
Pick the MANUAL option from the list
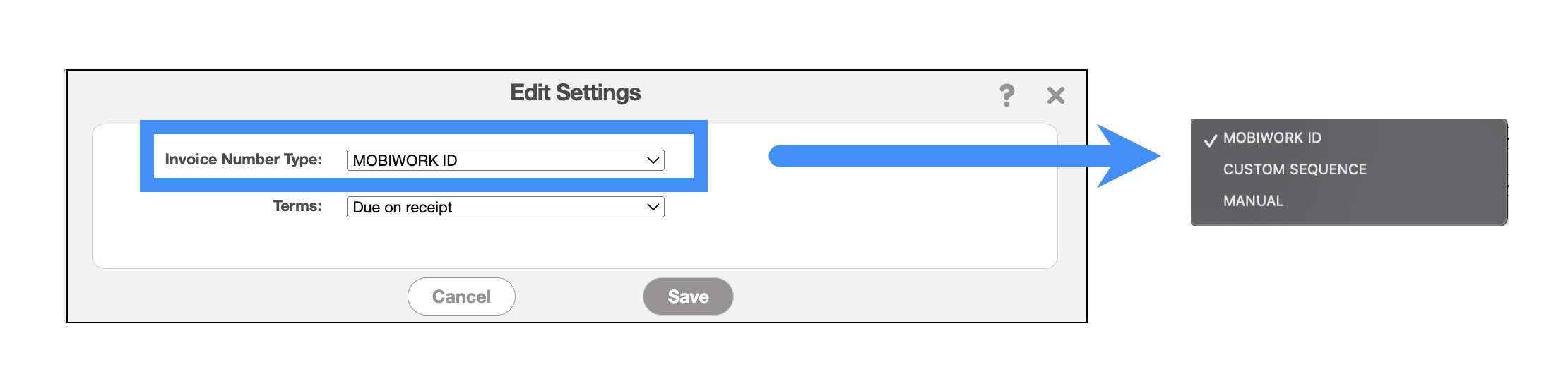(1253, 201)
